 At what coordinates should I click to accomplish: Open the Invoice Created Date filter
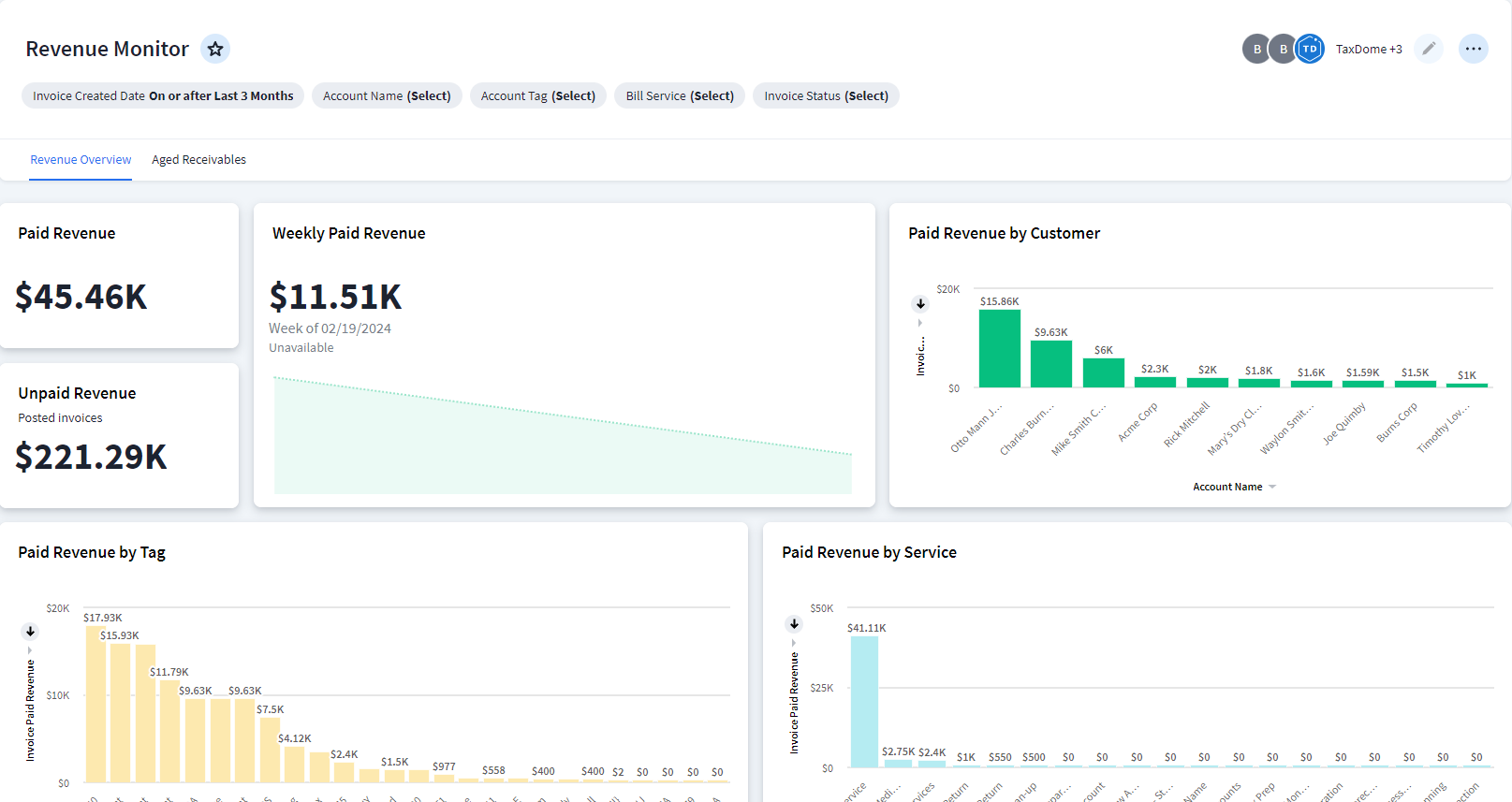click(x=163, y=95)
